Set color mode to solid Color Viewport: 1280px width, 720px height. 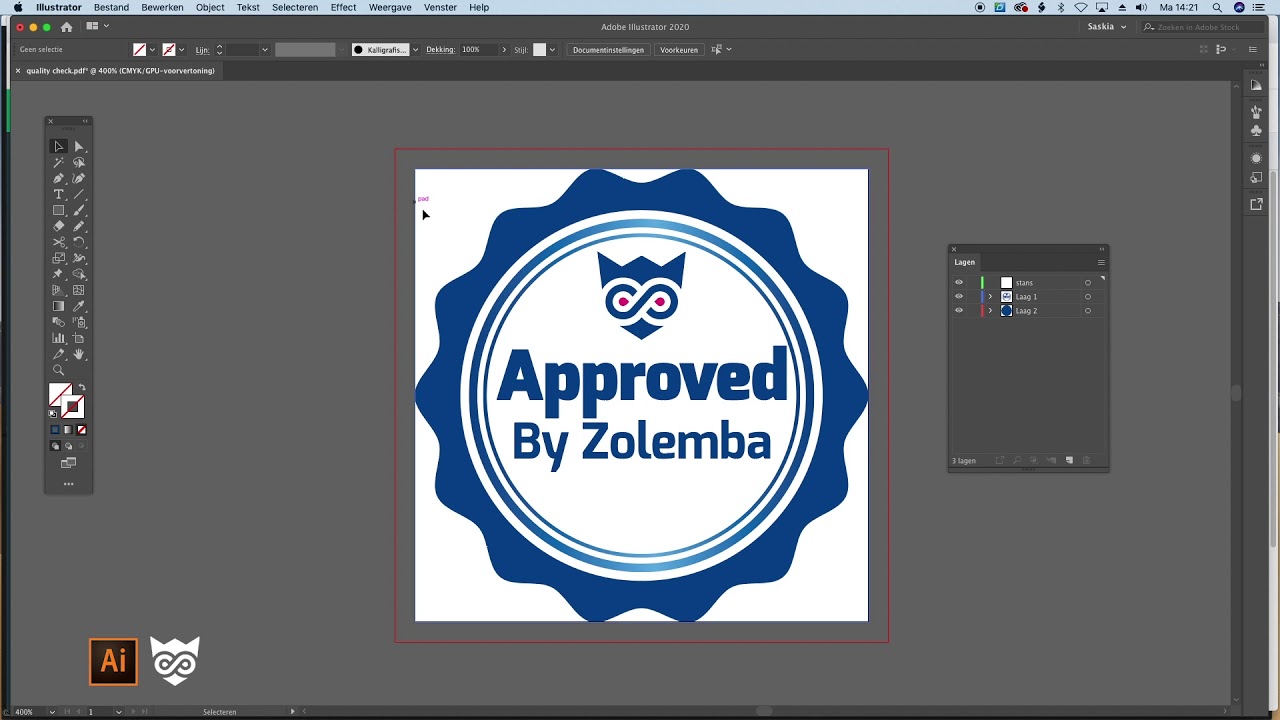(x=56, y=430)
